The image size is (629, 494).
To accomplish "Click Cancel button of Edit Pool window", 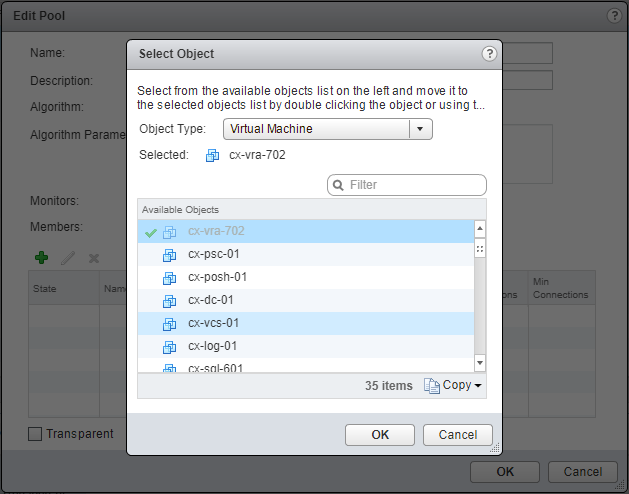I will pos(582,472).
